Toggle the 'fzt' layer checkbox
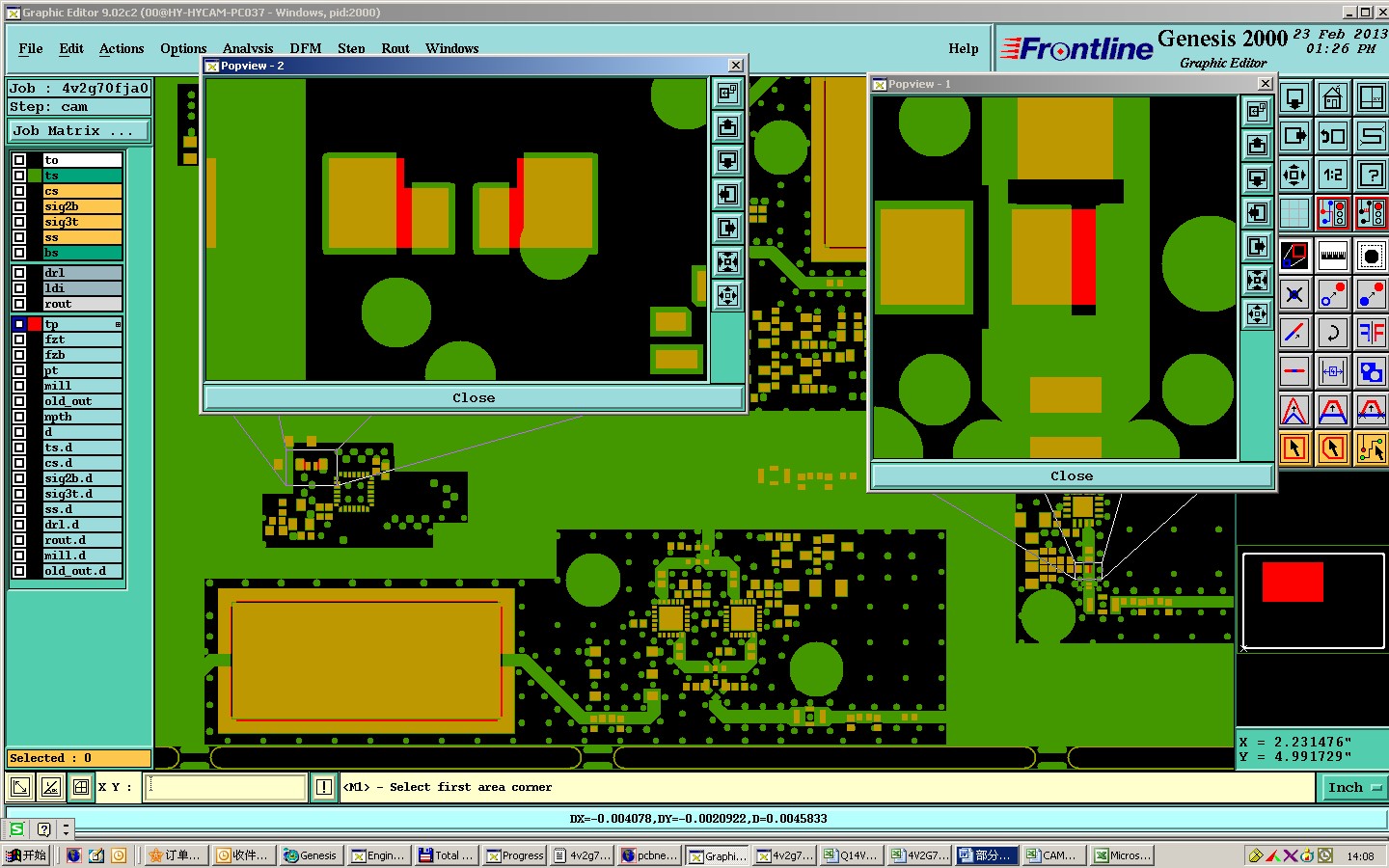The height and width of the screenshot is (868, 1389). pyautogui.click(x=19, y=339)
